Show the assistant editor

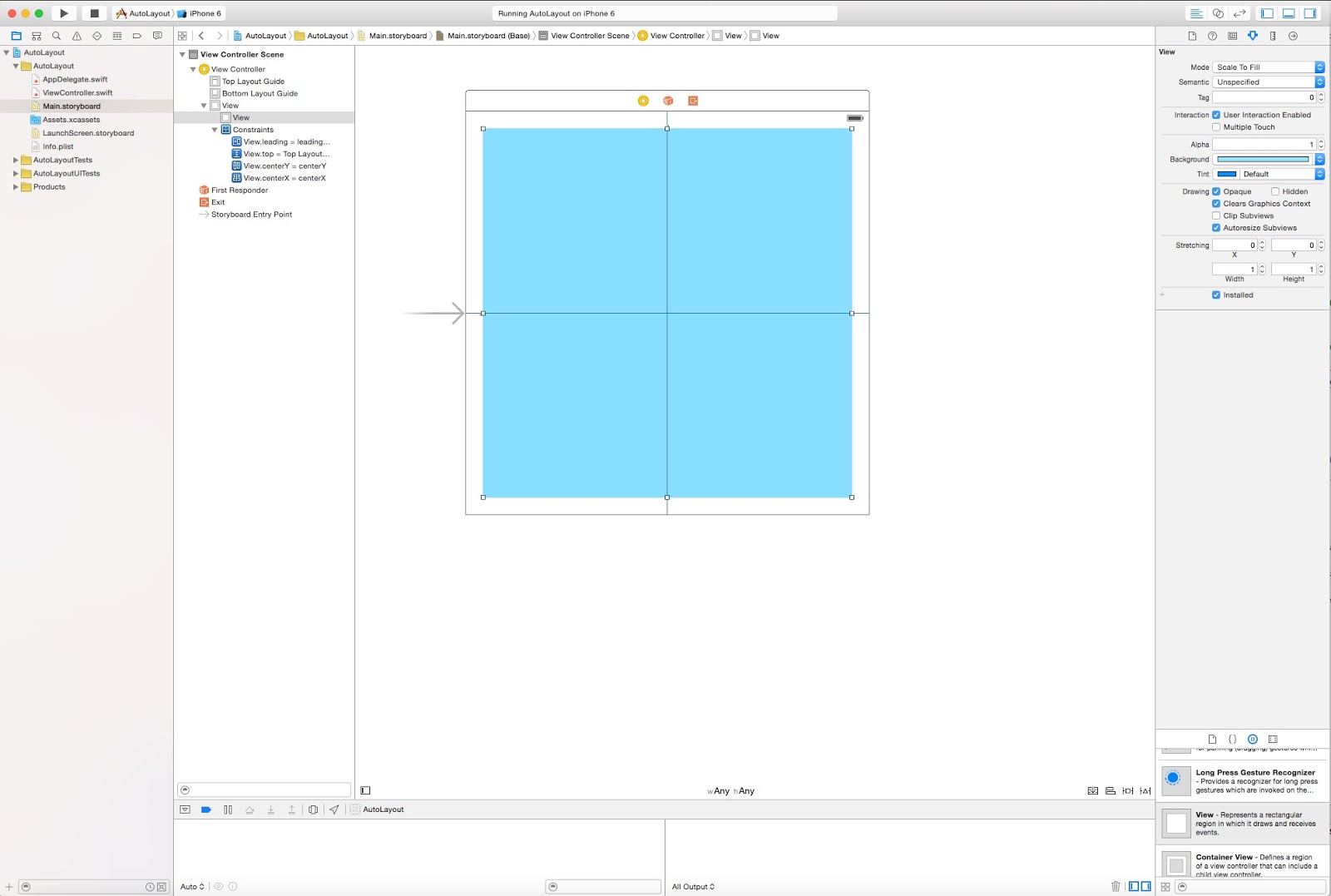click(x=1218, y=13)
